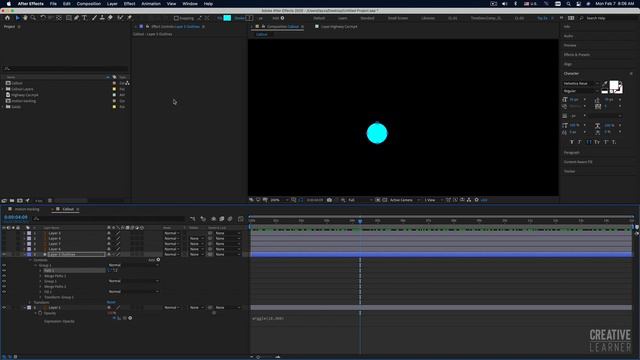The width and height of the screenshot is (640, 360).
Task: Open the 1 View layout dropdown
Action: pyautogui.click(x=433, y=200)
